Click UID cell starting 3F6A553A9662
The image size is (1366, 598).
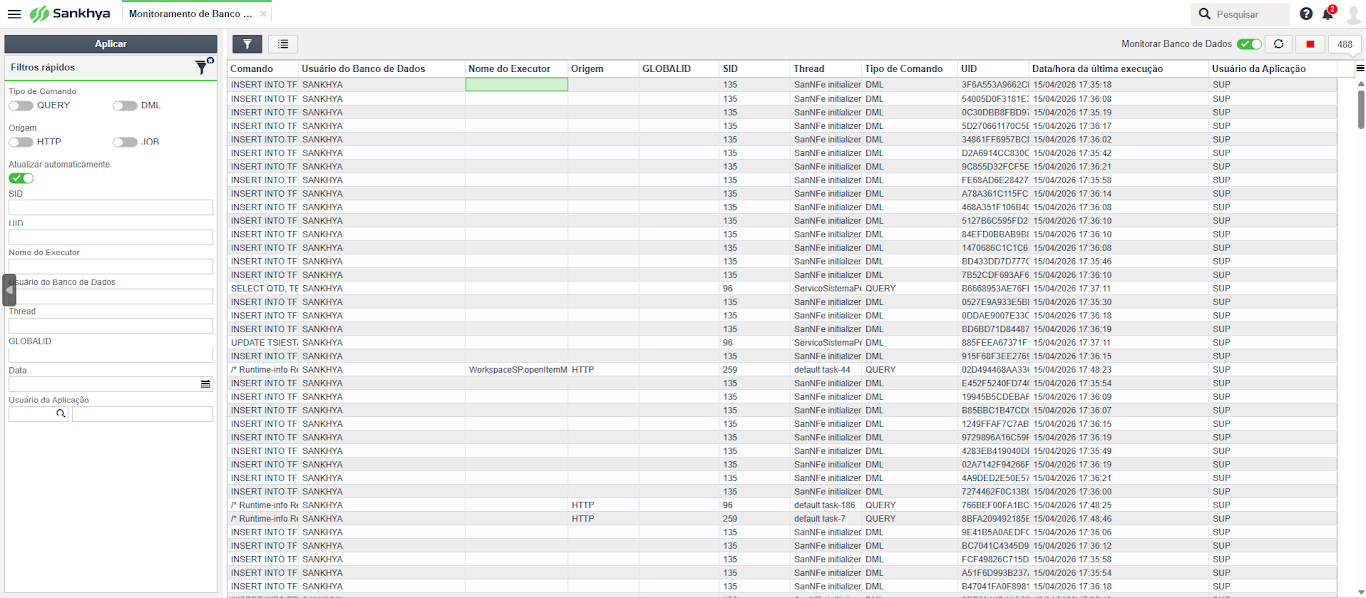(x=994, y=85)
